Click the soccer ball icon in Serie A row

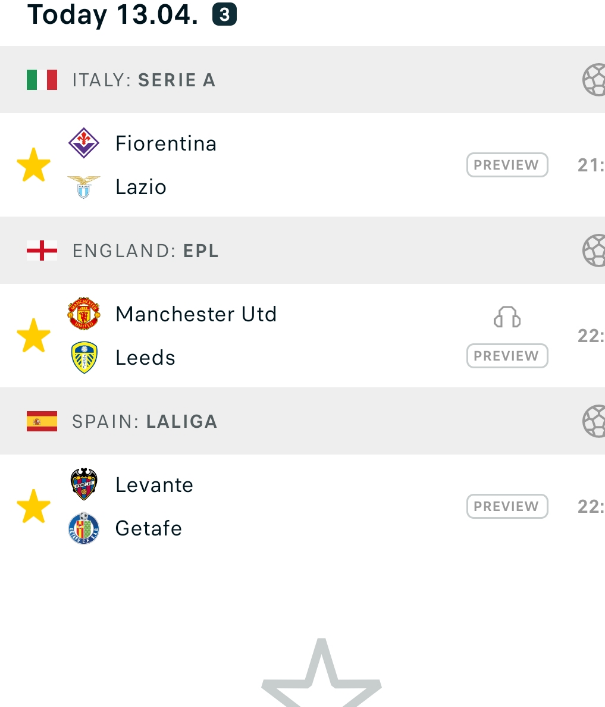[x=594, y=80]
